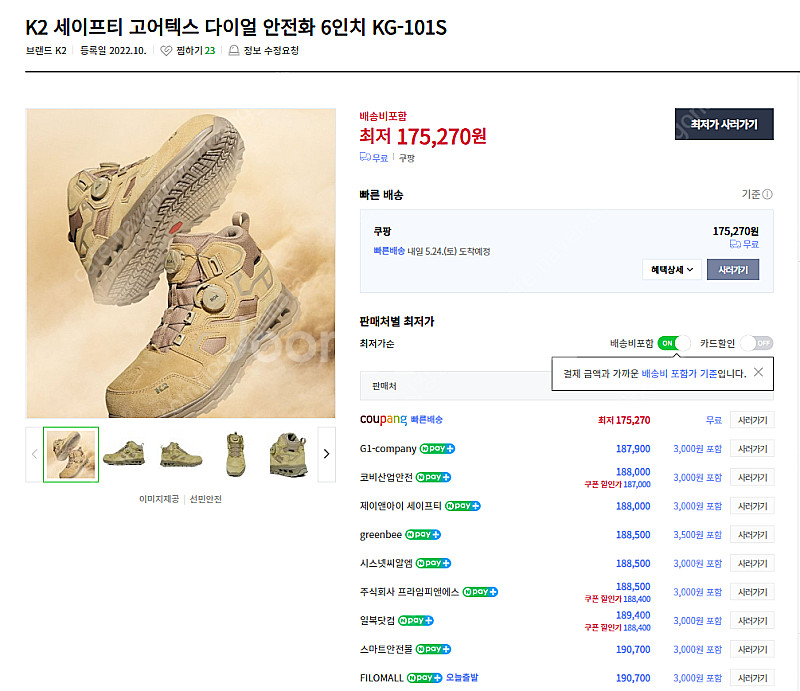Close the shipping-included tooltip
The height and width of the screenshot is (691, 800).
759,372
